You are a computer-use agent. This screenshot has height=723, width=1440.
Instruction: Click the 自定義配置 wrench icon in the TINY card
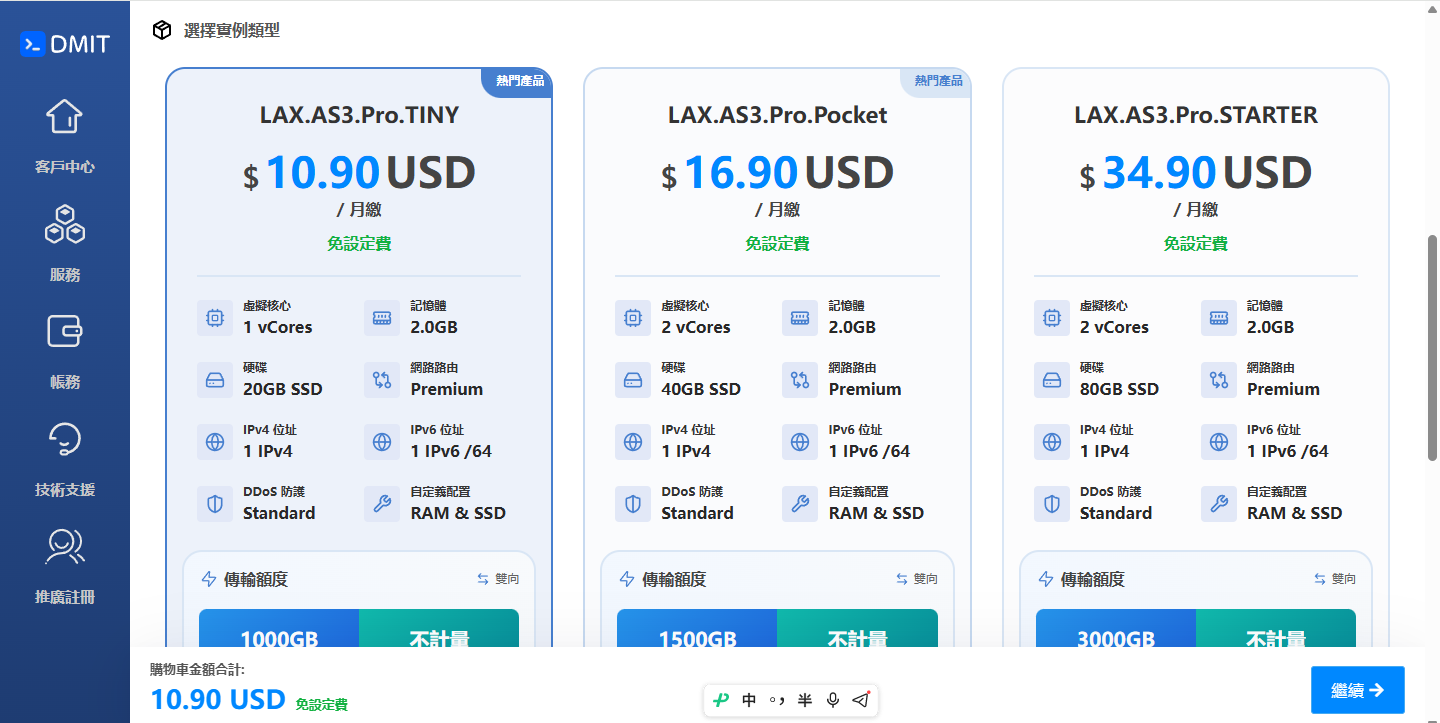pyautogui.click(x=381, y=504)
